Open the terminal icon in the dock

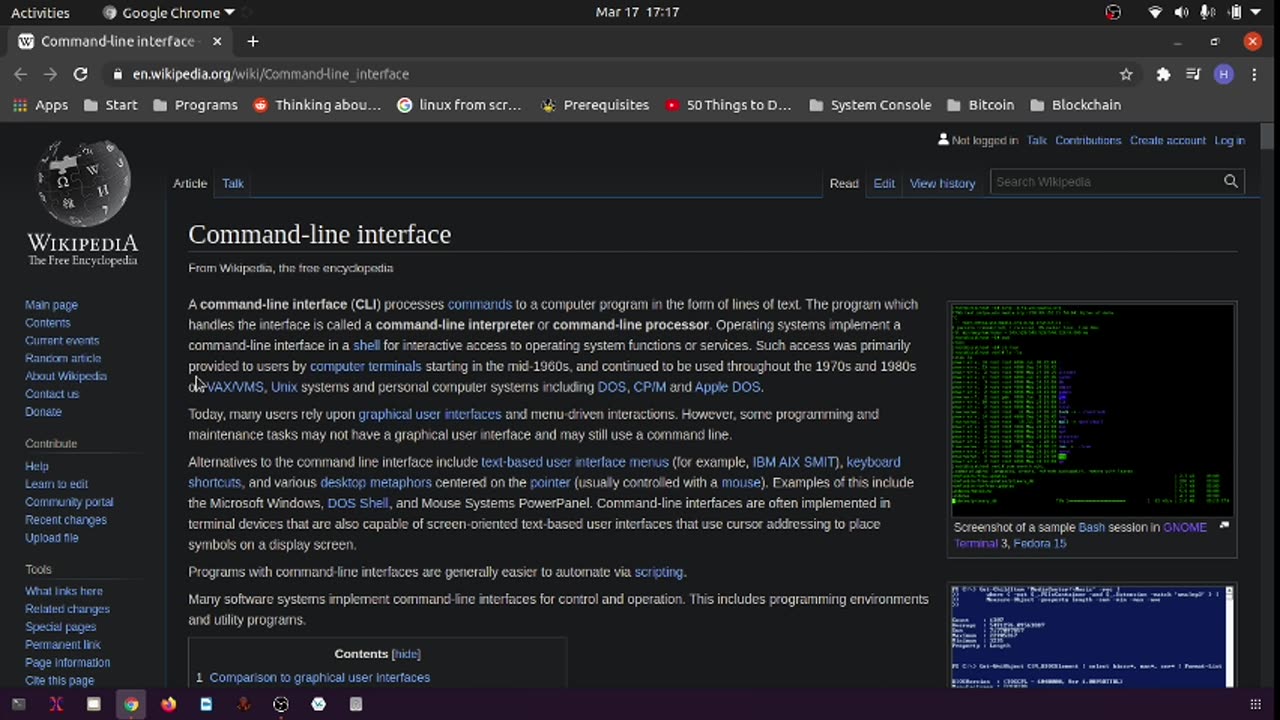click(18, 704)
